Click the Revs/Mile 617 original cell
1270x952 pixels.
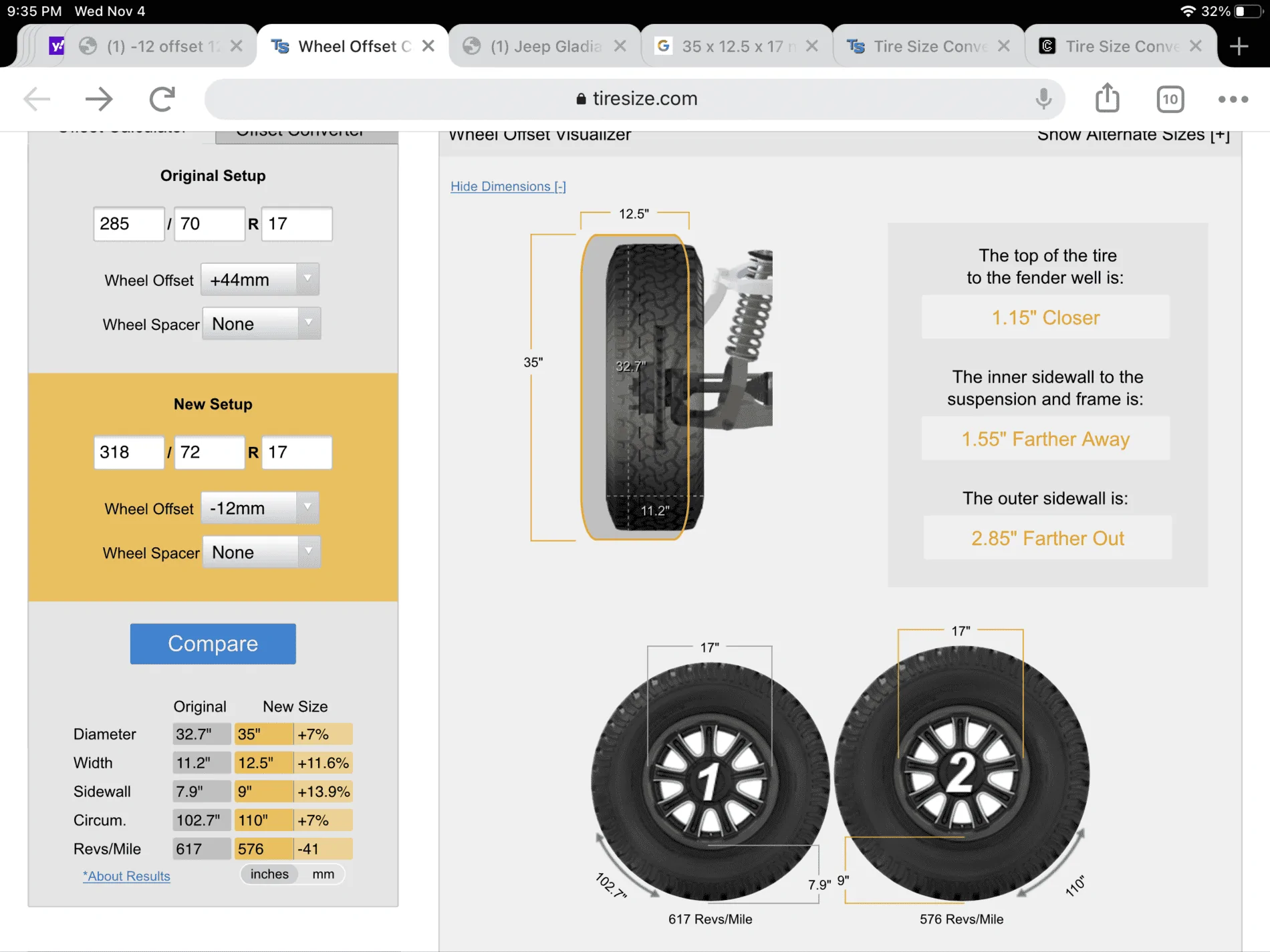[201, 849]
